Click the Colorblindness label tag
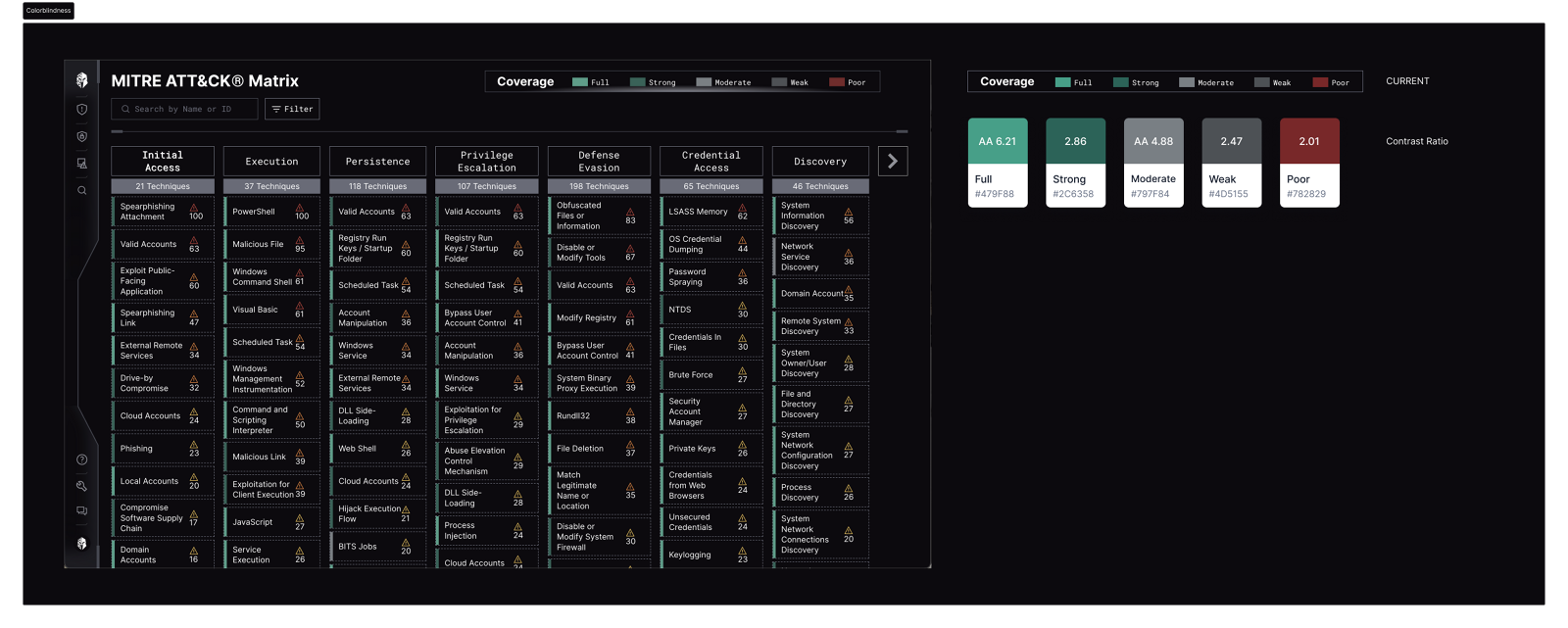The width and height of the screenshot is (1568, 628). [48, 11]
